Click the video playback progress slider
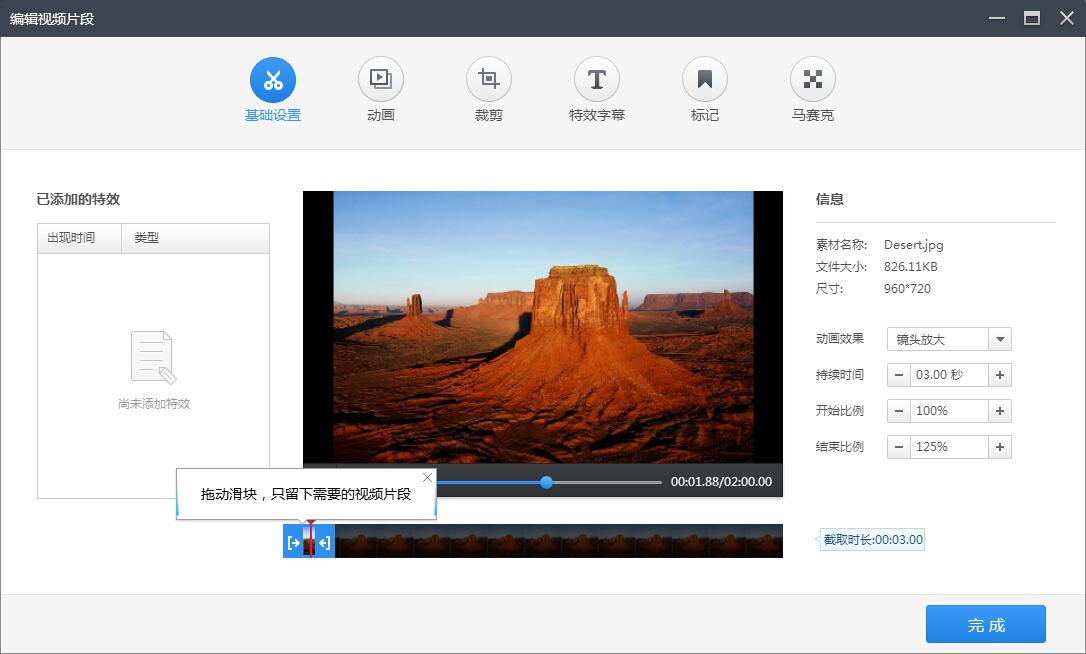 [x=546, y=482]
